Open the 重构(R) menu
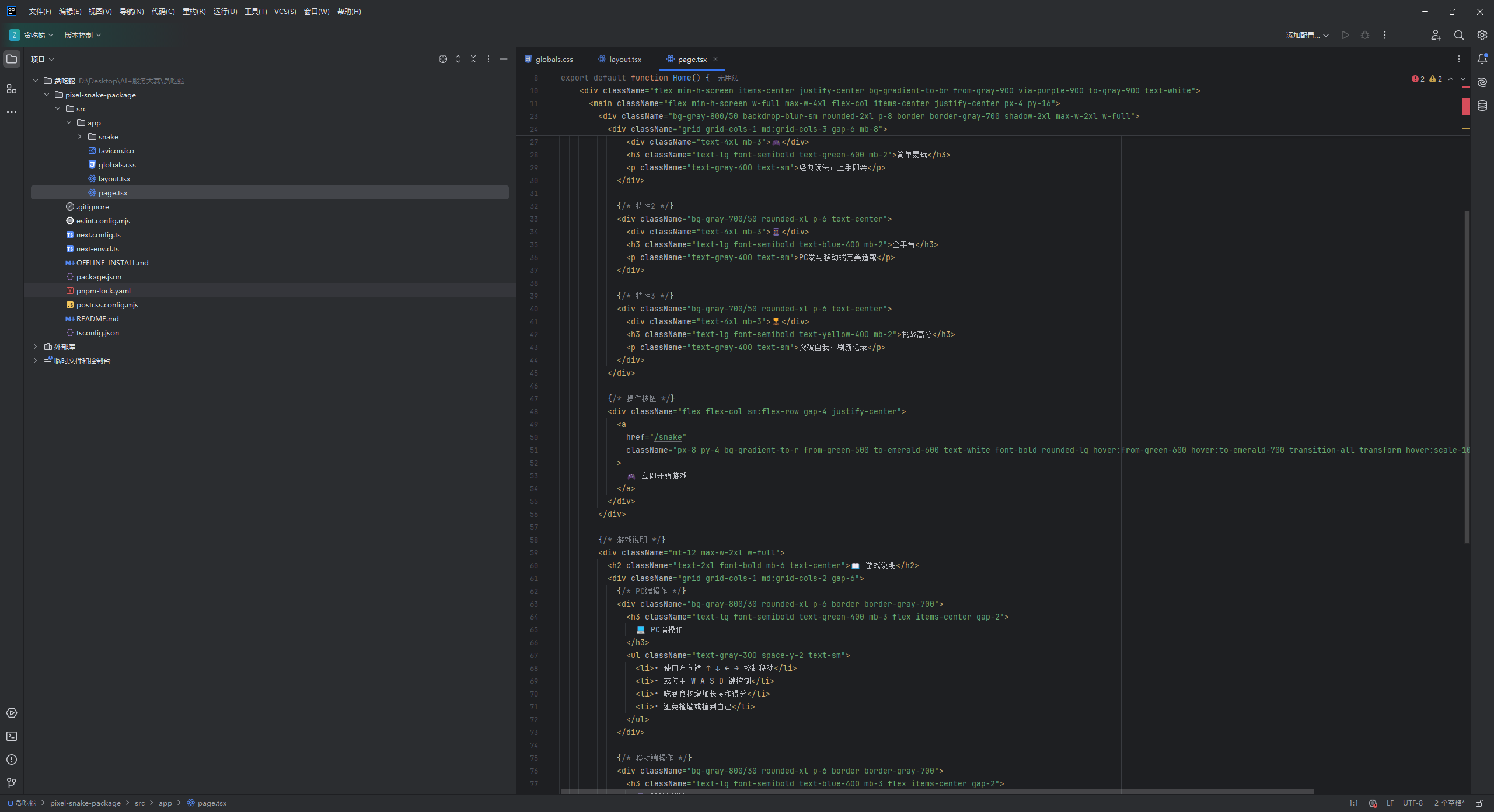 (x=194, y=12)
